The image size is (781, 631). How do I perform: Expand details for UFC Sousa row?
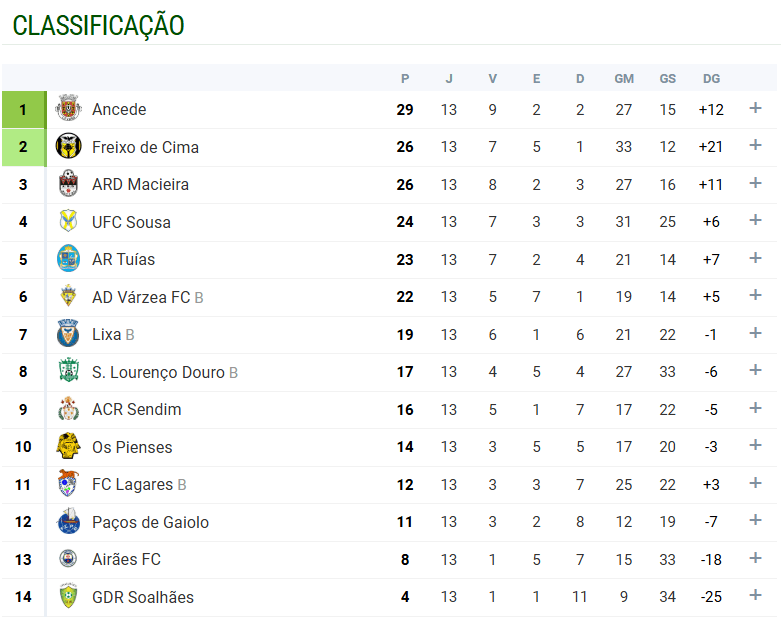(755, 221)
